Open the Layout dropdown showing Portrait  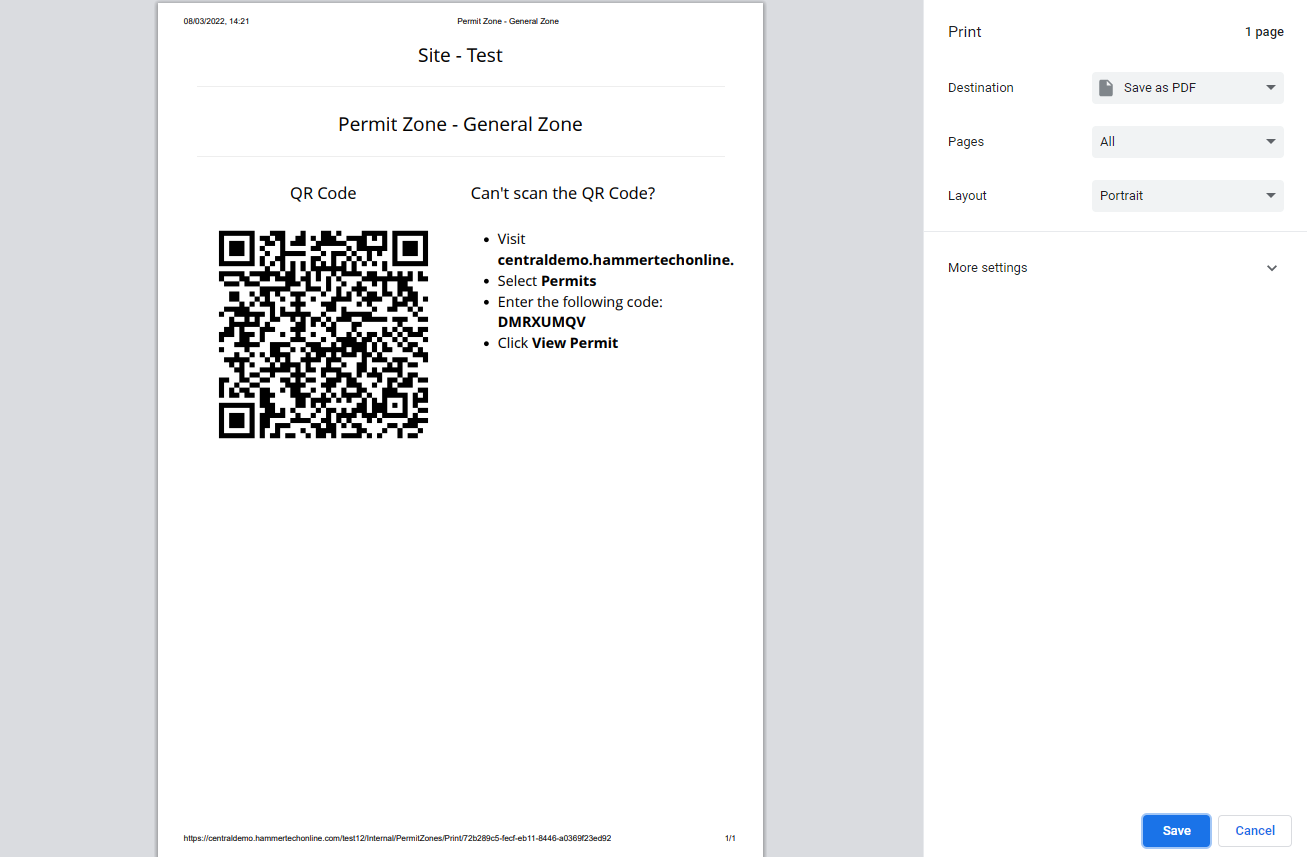tap(1187, 196)
